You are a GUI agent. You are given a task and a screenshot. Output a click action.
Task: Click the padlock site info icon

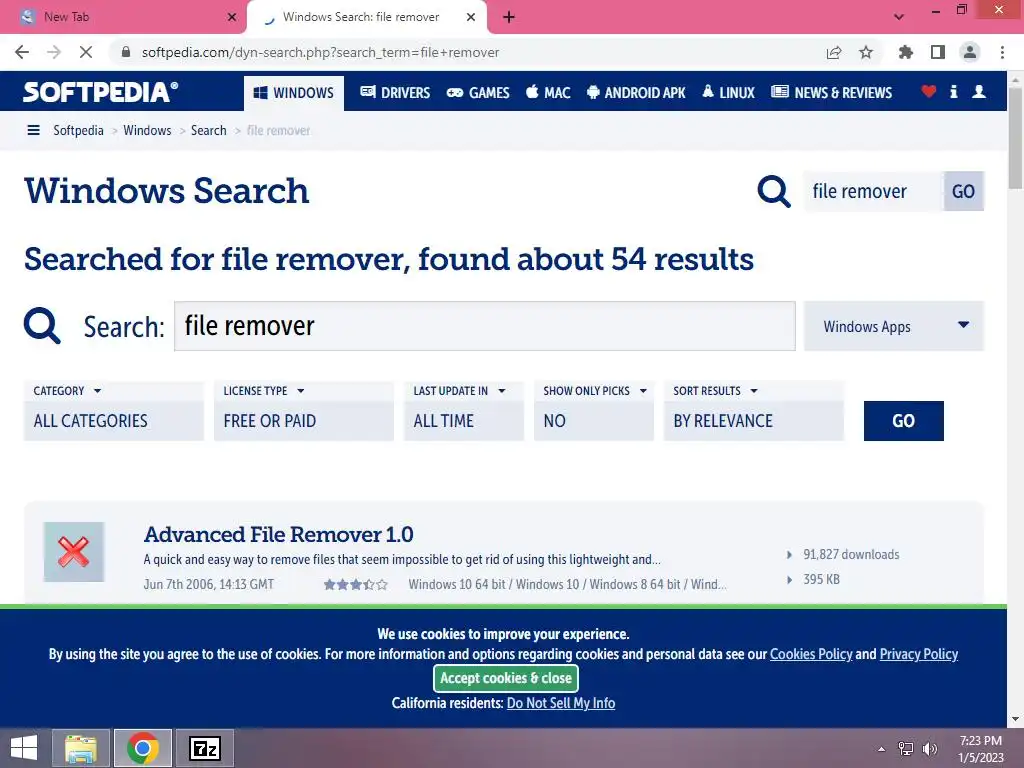[x=126, y=52]
